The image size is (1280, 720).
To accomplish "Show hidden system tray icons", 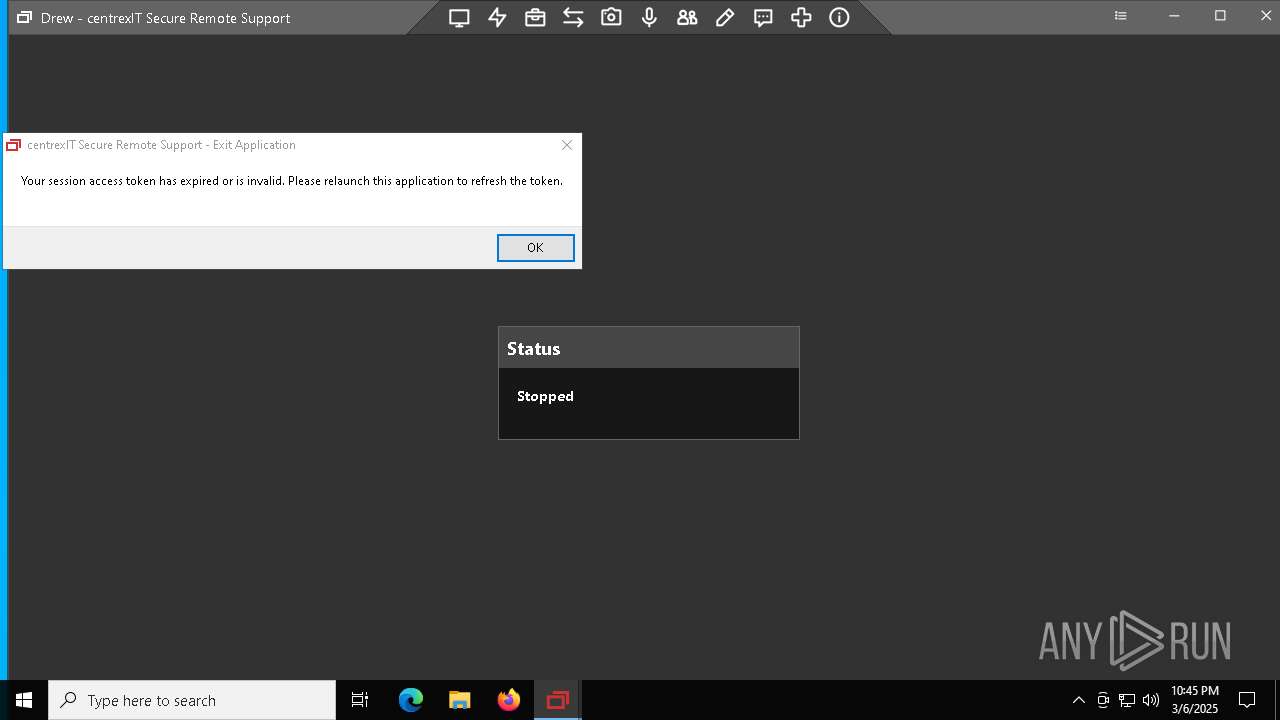I will click(1078, 700).
